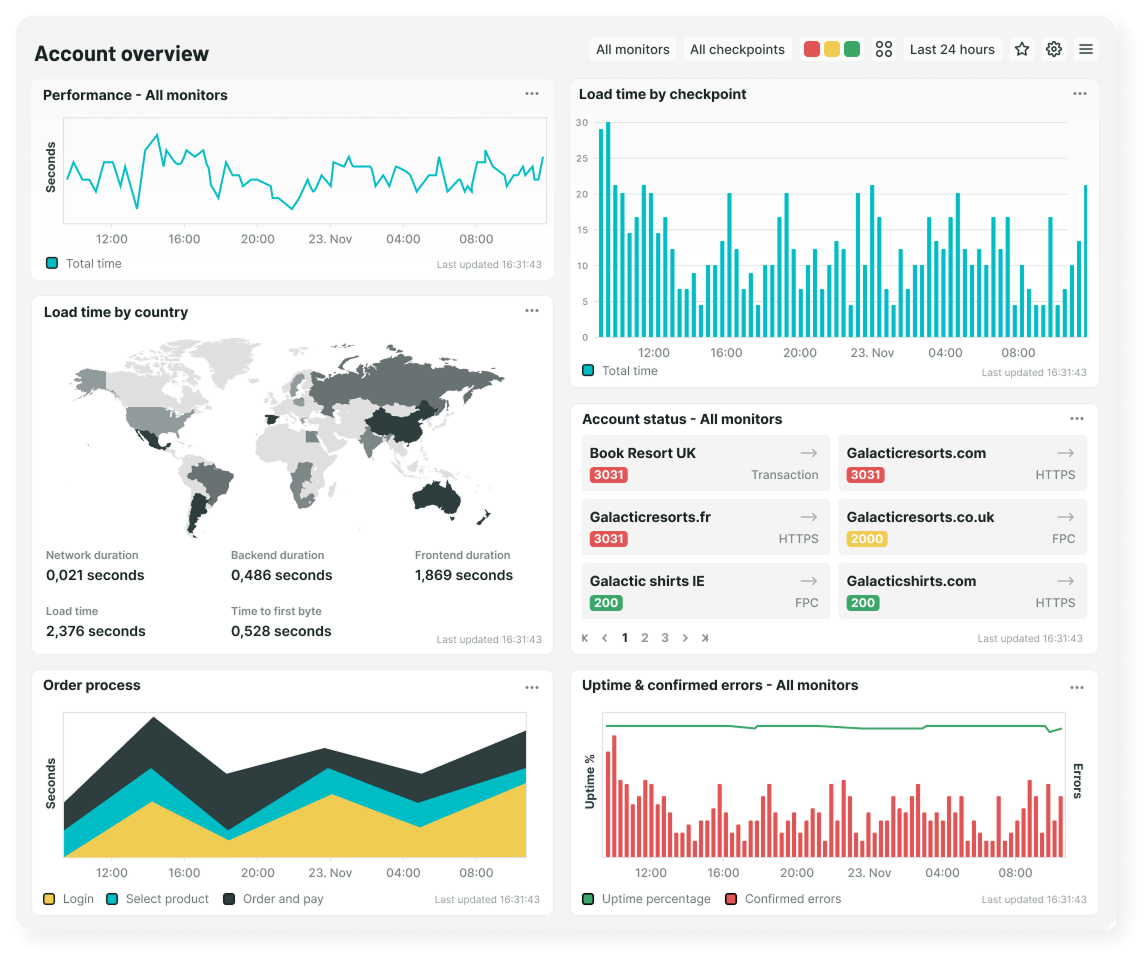Viewport: 1148px width, 962px height.
Task: Open the dashboard layout grid icon
Action: coord(883,48)
